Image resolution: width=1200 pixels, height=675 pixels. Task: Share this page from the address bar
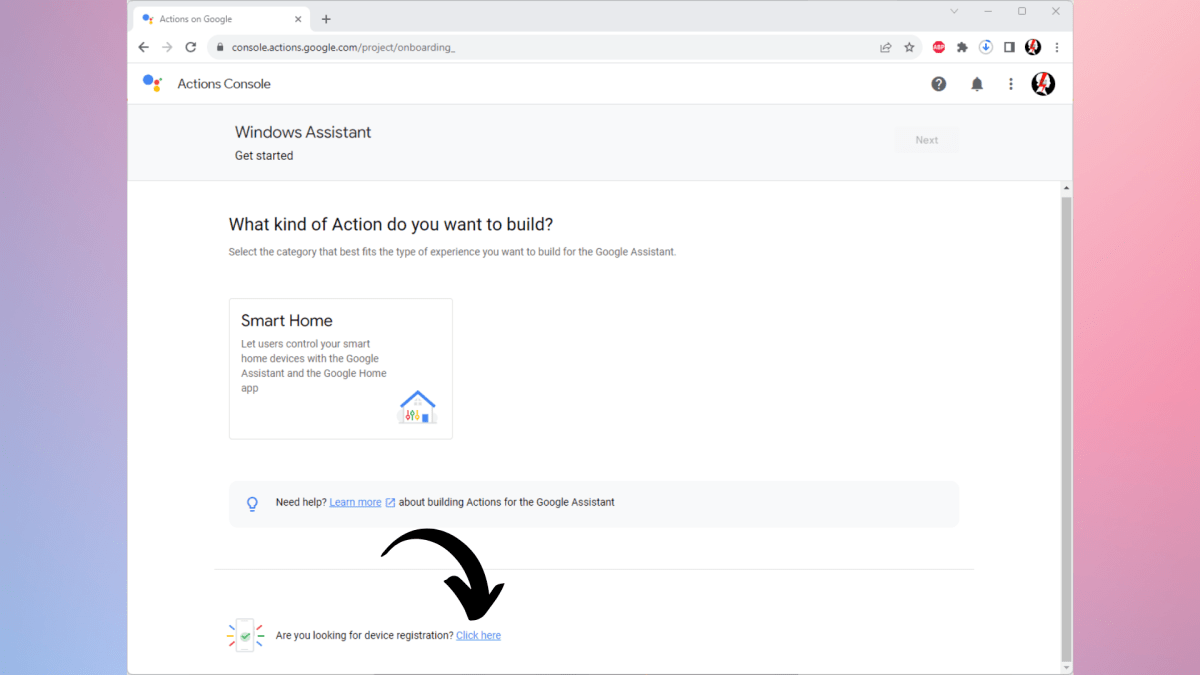click(885, 47)
